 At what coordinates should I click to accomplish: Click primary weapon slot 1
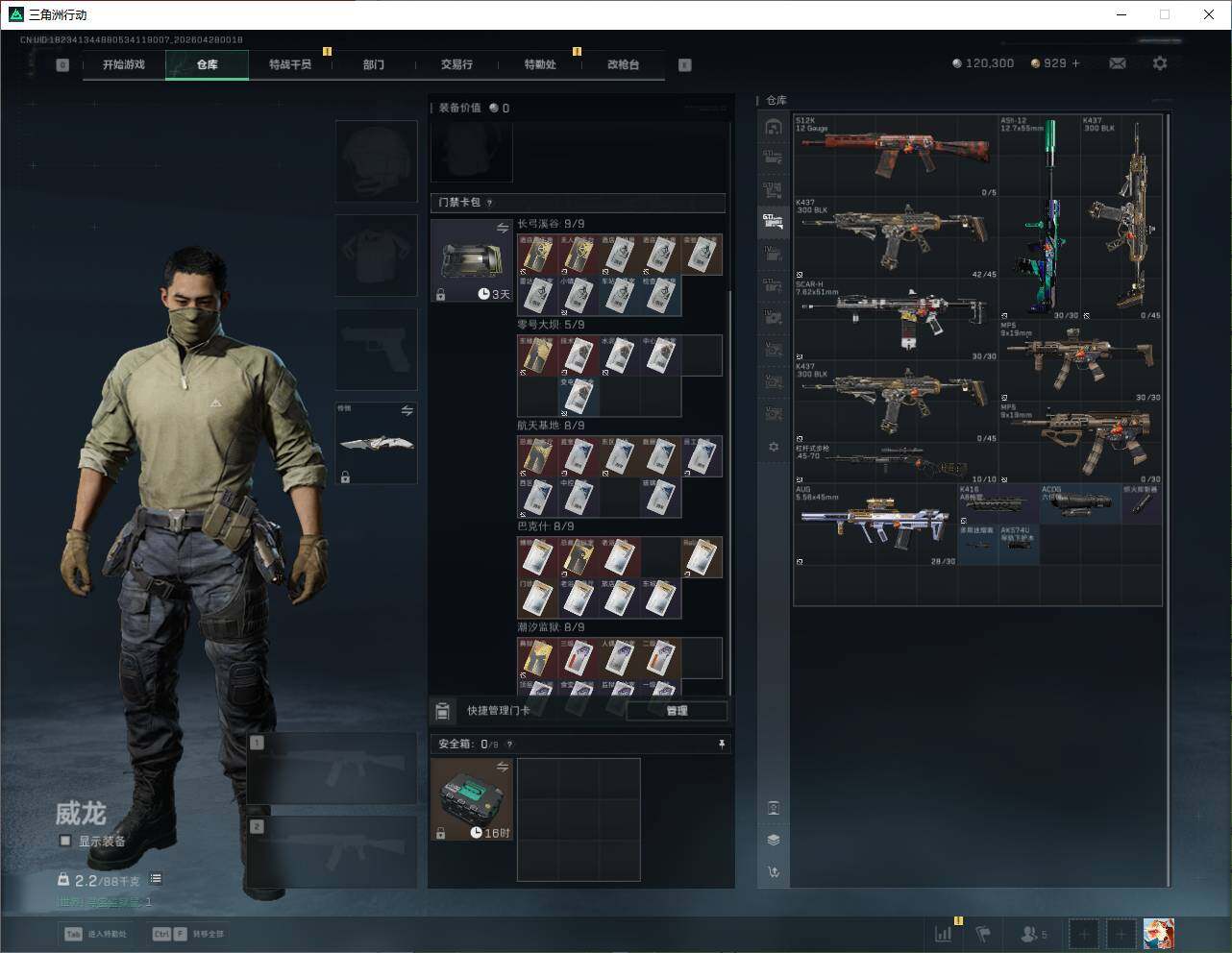click(x=332, y=769)
